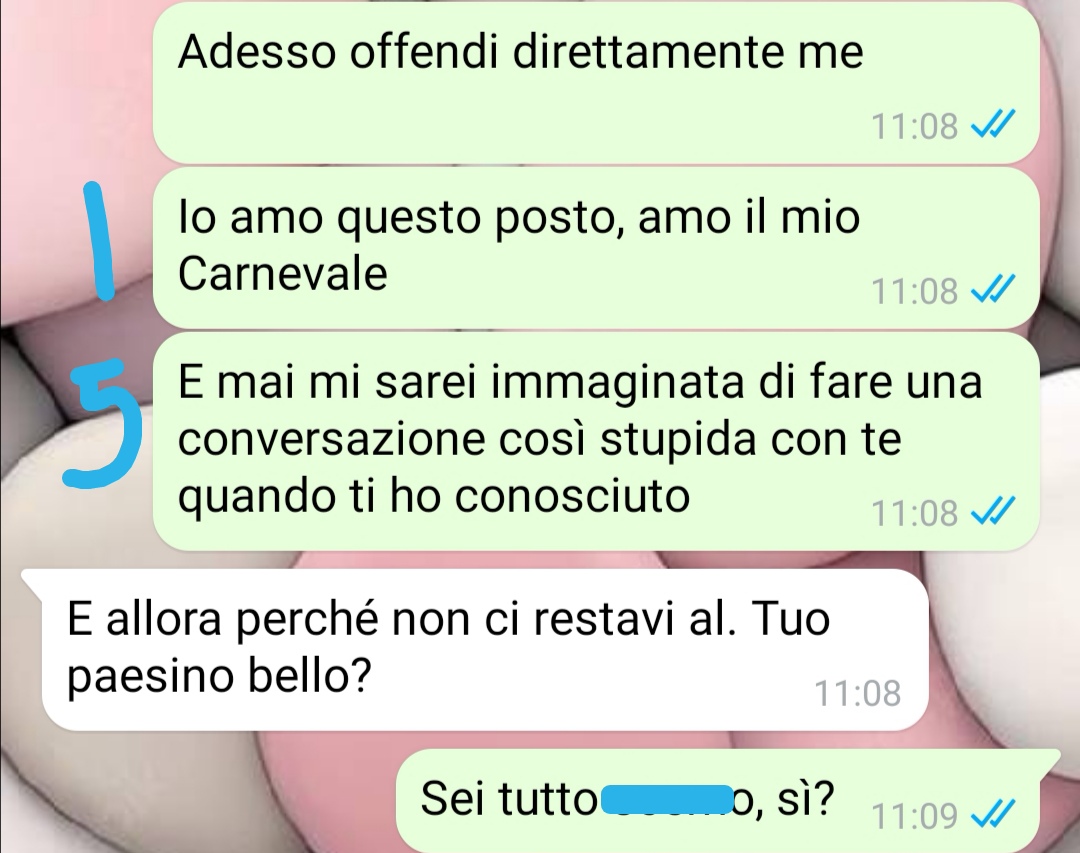The image size is (1080, 853).
Task: Select the 'Io amo questo posto' message bubble
Action: [595, 247]
